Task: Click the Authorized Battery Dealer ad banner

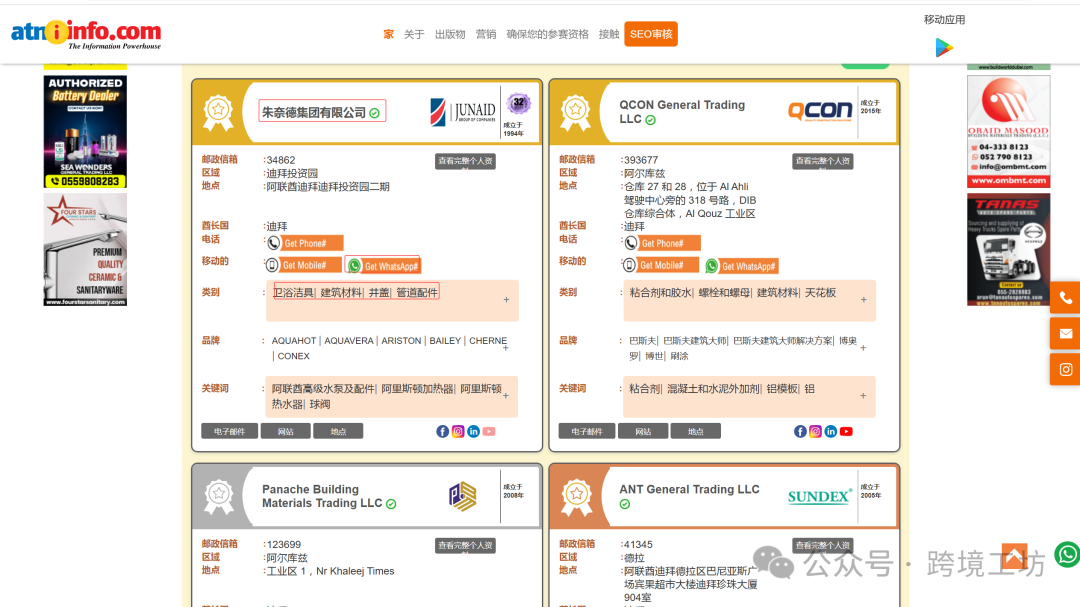Action: [x=85, y=131]
